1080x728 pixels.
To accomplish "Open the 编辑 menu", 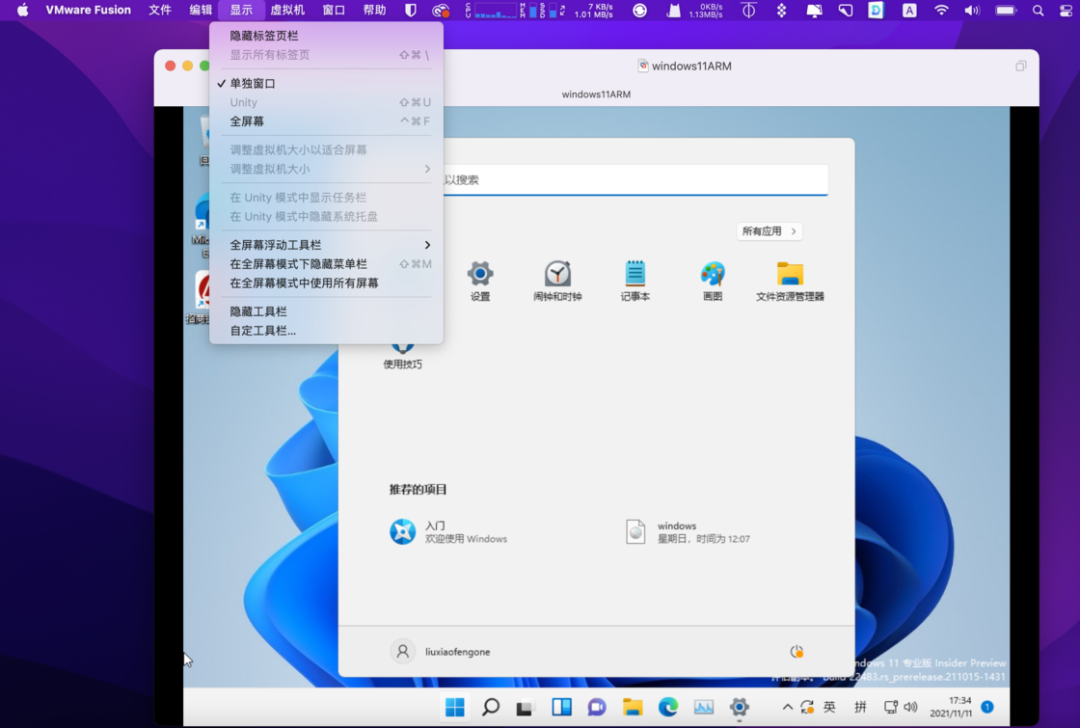I will (200, 10).
